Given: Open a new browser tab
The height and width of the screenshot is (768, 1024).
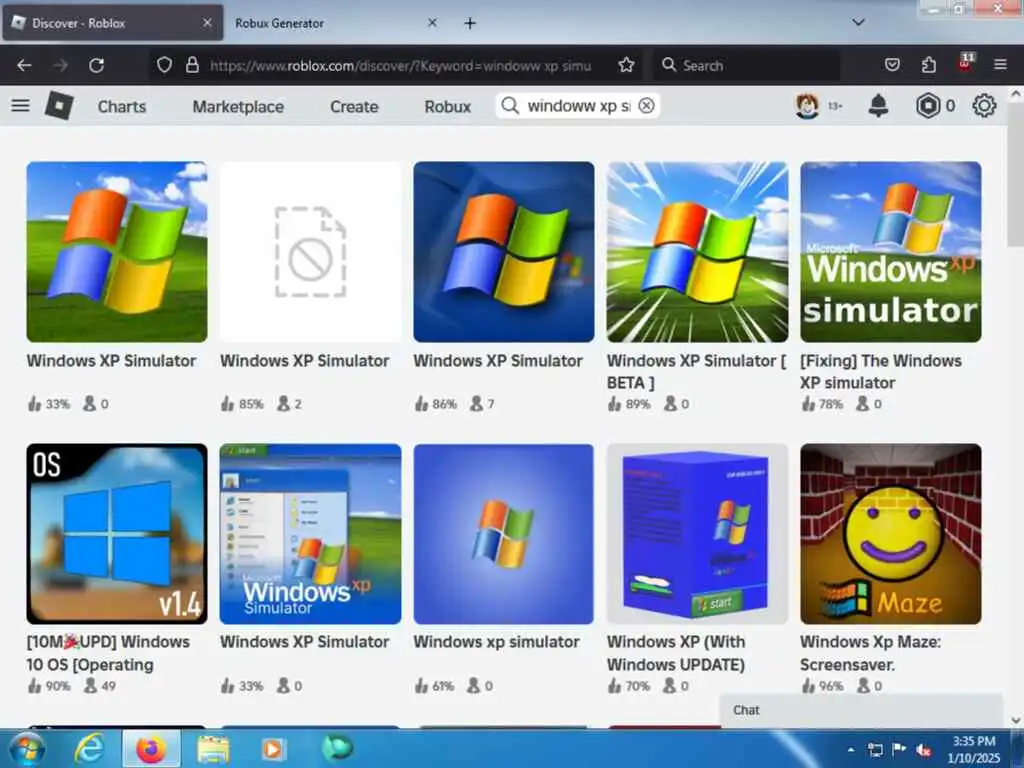Looking at the screenshot, I should tap(470, 23).
